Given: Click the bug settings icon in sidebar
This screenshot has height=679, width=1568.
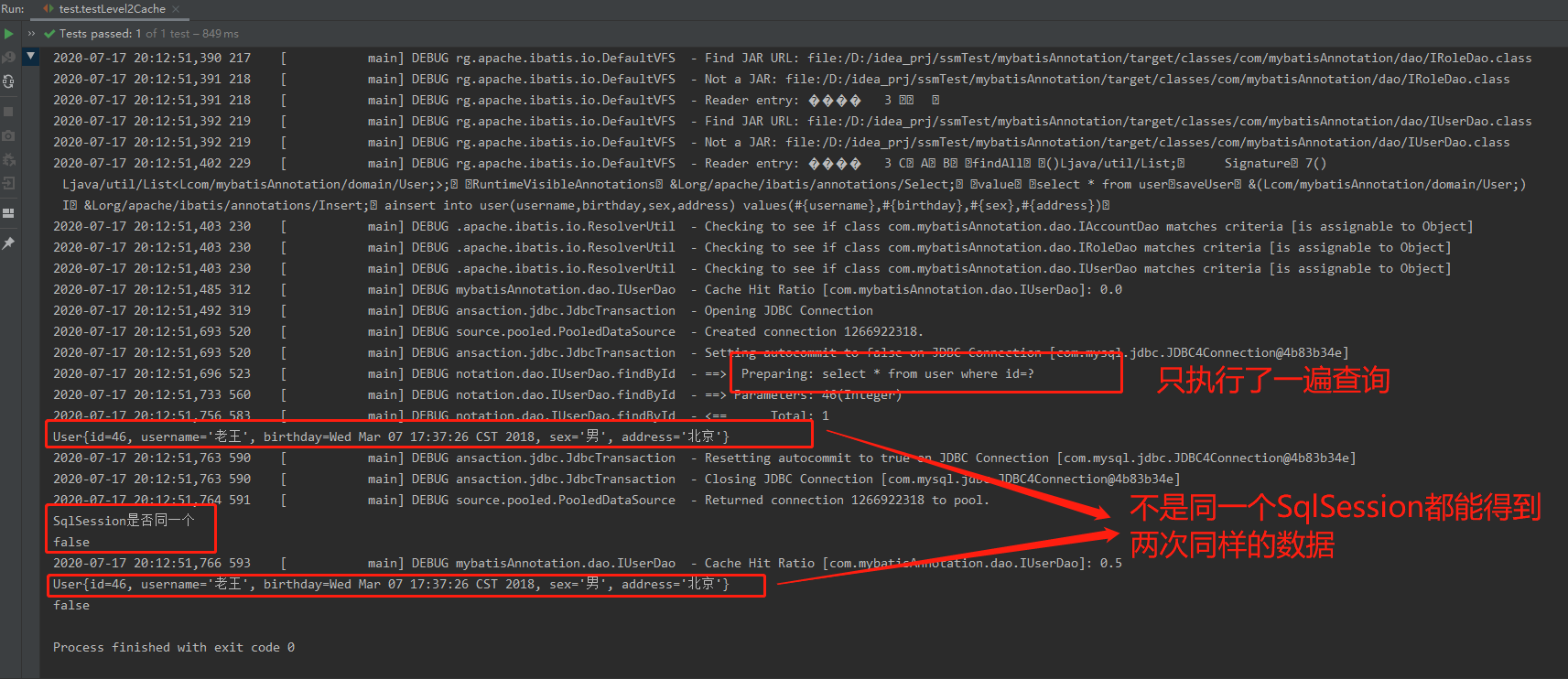Looking at the screenshot, I should pos(8,159).
